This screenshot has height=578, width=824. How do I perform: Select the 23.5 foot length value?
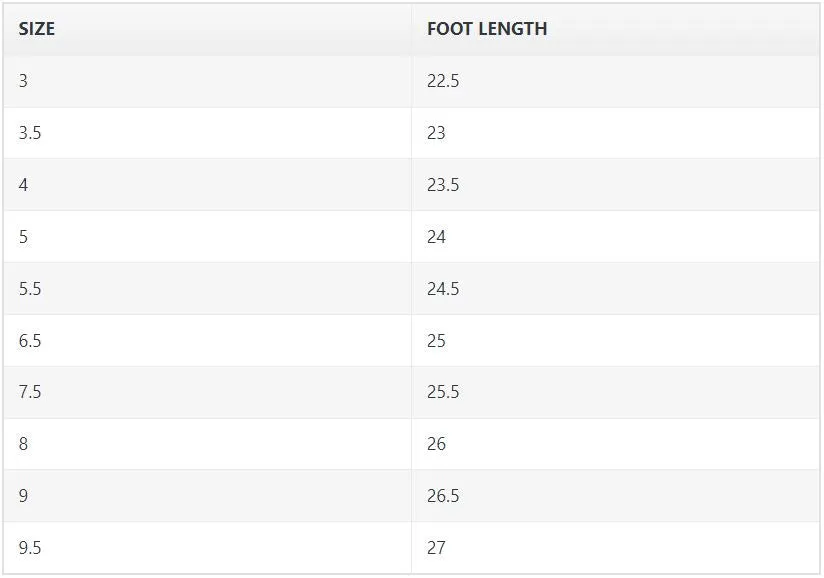(x=443, y=185)
